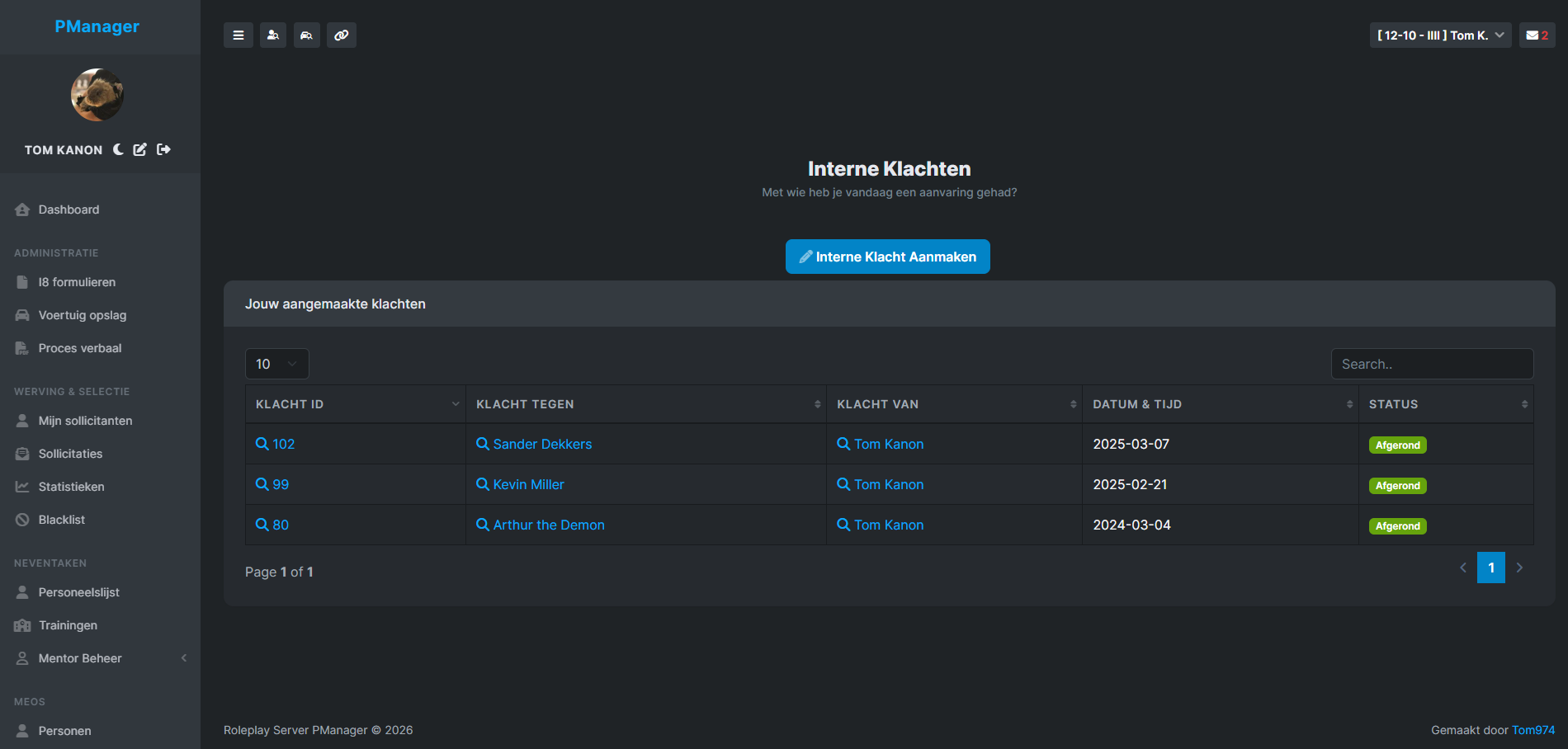
Task: Collapse the Mentor Beheer submenu chevron
Action: (183, 657)
